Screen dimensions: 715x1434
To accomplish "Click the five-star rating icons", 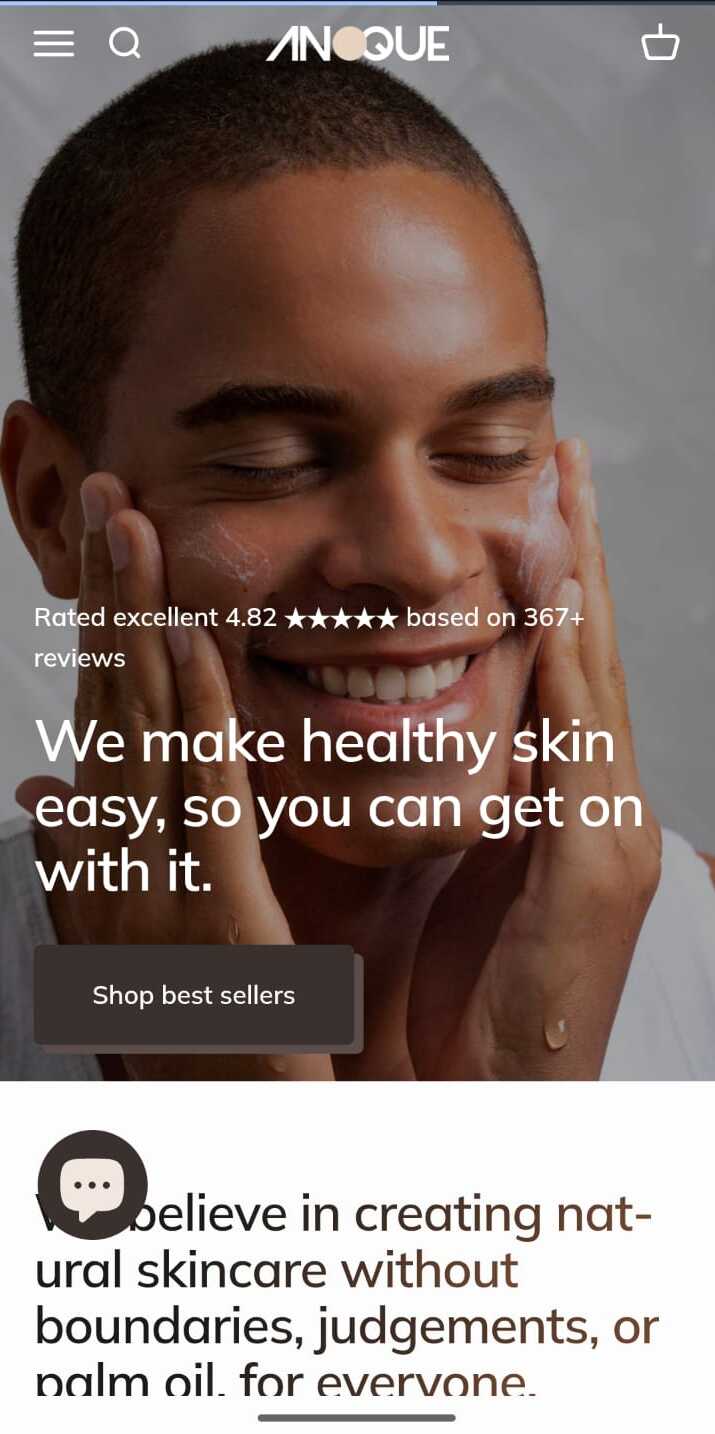I will [341, 618].
